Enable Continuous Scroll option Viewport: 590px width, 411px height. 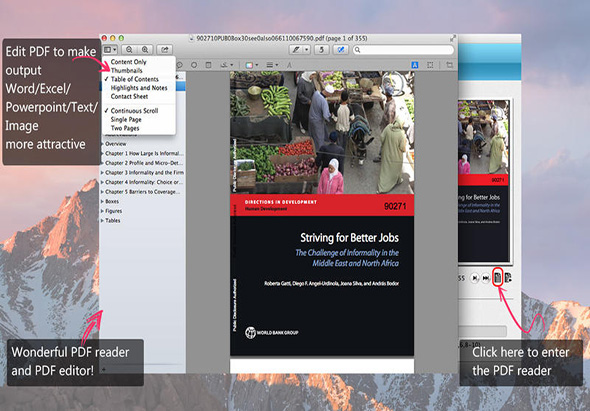coord(134,111)
